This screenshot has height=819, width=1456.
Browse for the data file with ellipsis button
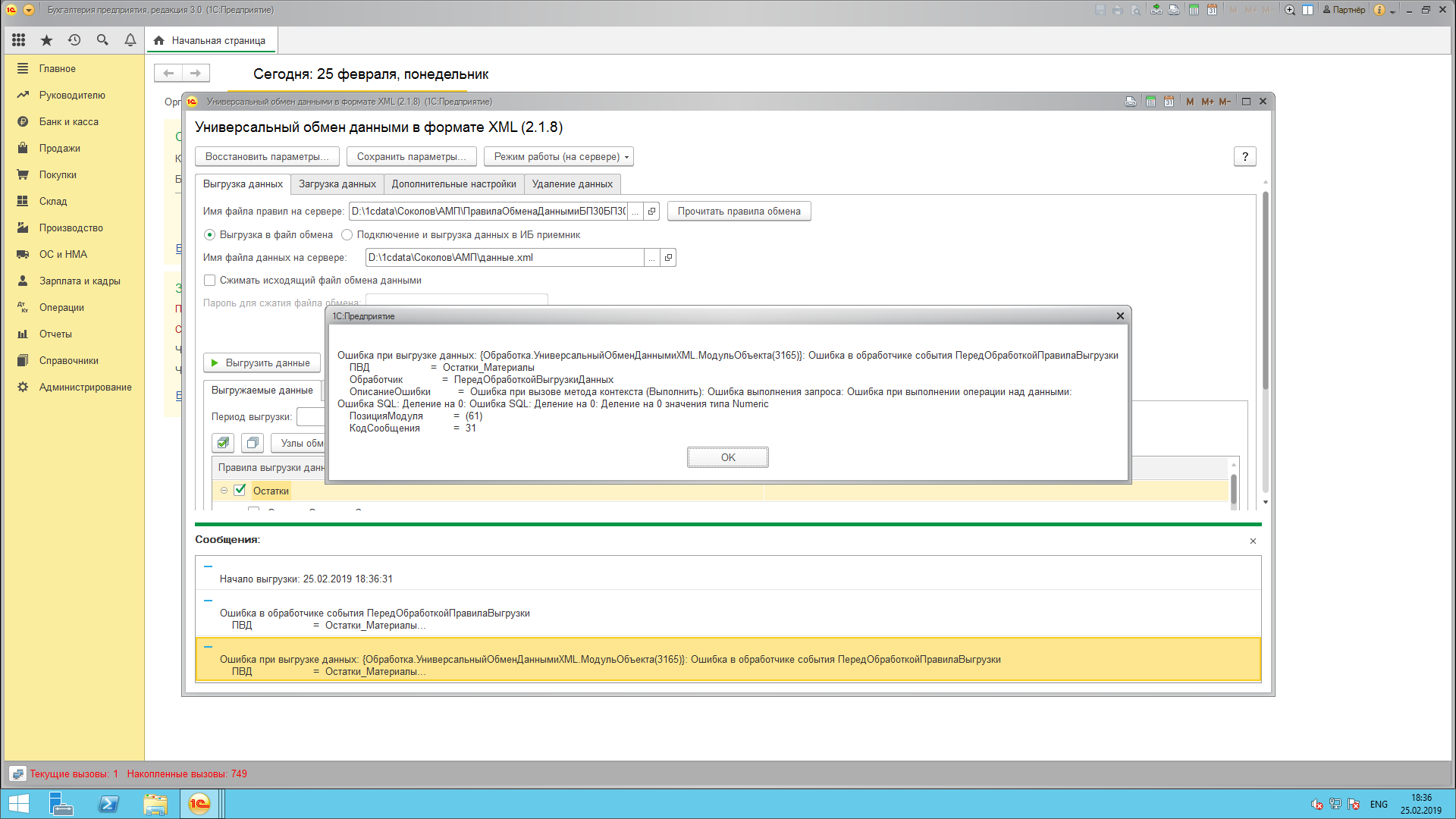651,258
